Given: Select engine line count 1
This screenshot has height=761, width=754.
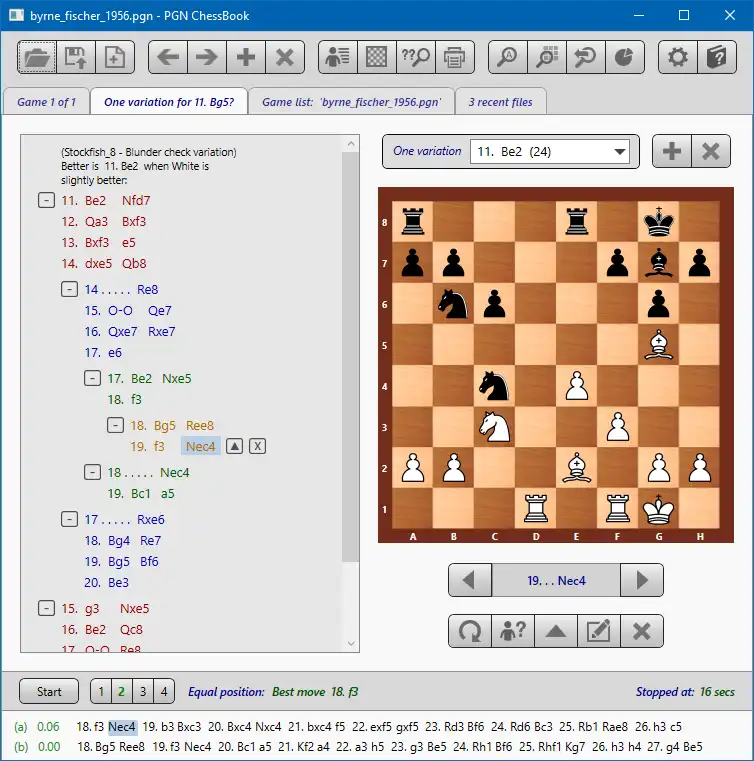Looking at the screenshot, I should point(101,691).
